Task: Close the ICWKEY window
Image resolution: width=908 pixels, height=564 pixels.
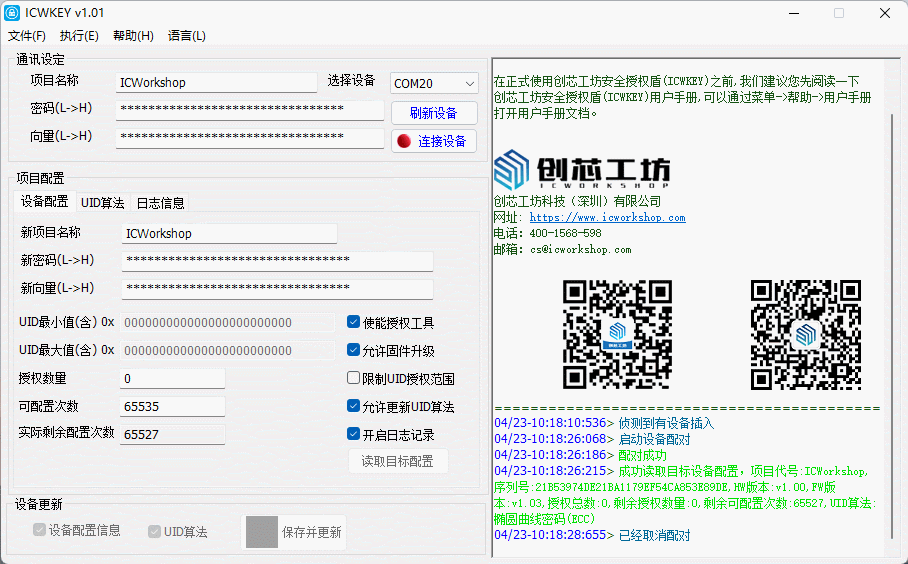Action: click(x=885, y=13)
